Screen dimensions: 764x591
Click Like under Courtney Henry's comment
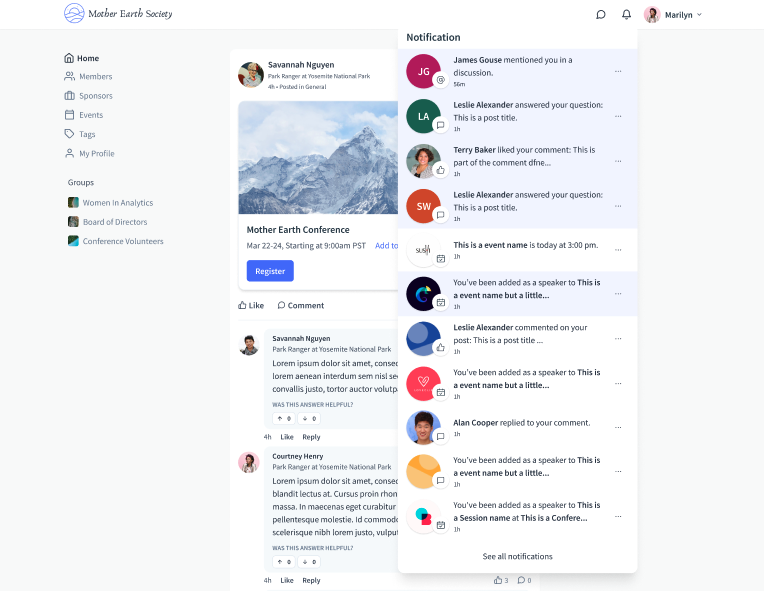287,580
